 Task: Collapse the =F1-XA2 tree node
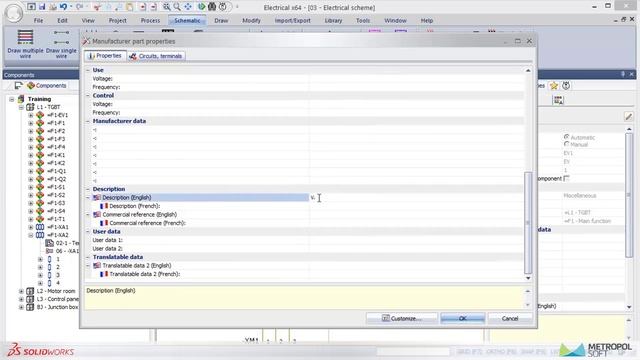(x=31, y=235)
